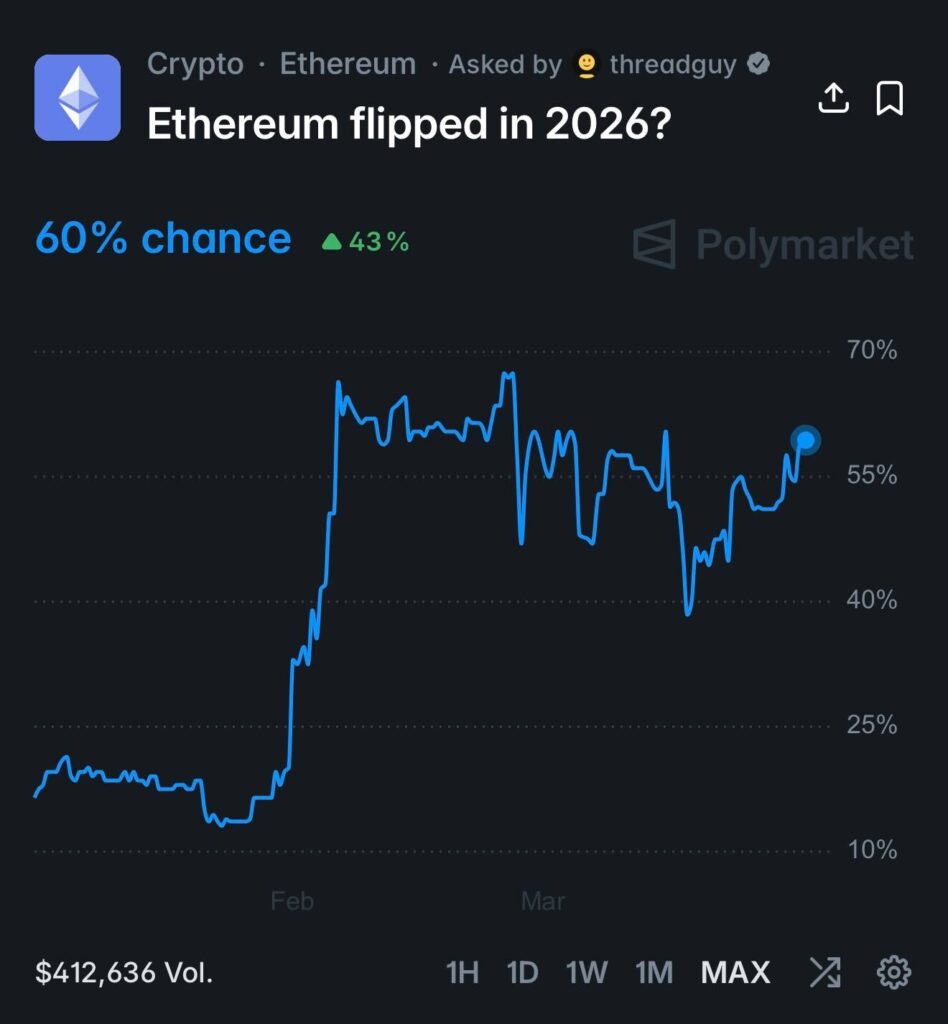The image size is (948, 1024).
Task: Click the threadguy avatar emoji
Action: [x=587, y=66]
